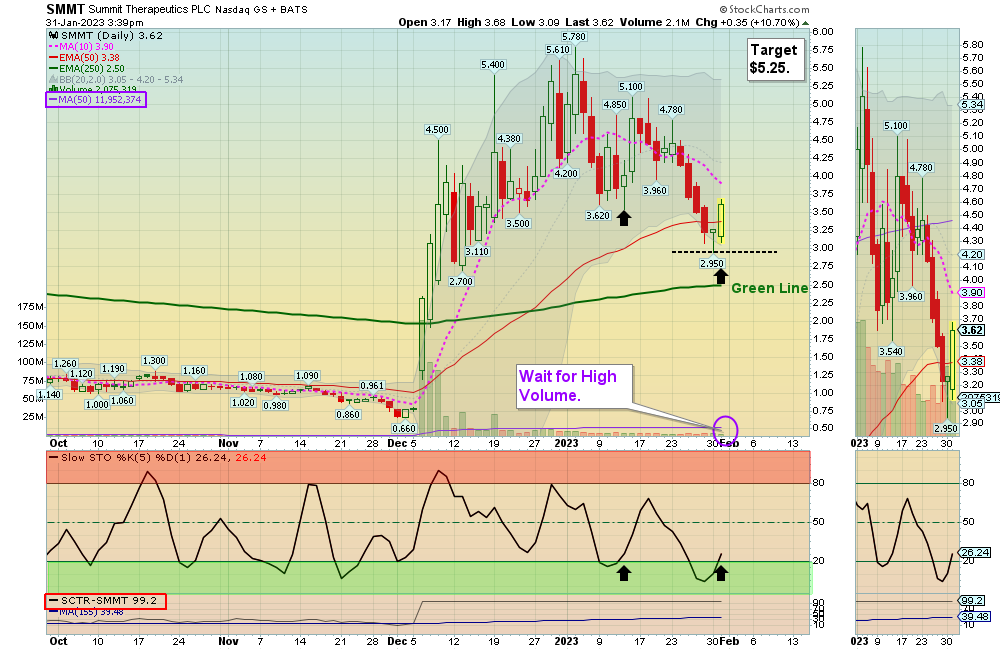The width and height of the screenshot is (1000, 650).
Task: Click the SCTR-SMMT red legend line icon
Action: (x=52, y=601)
